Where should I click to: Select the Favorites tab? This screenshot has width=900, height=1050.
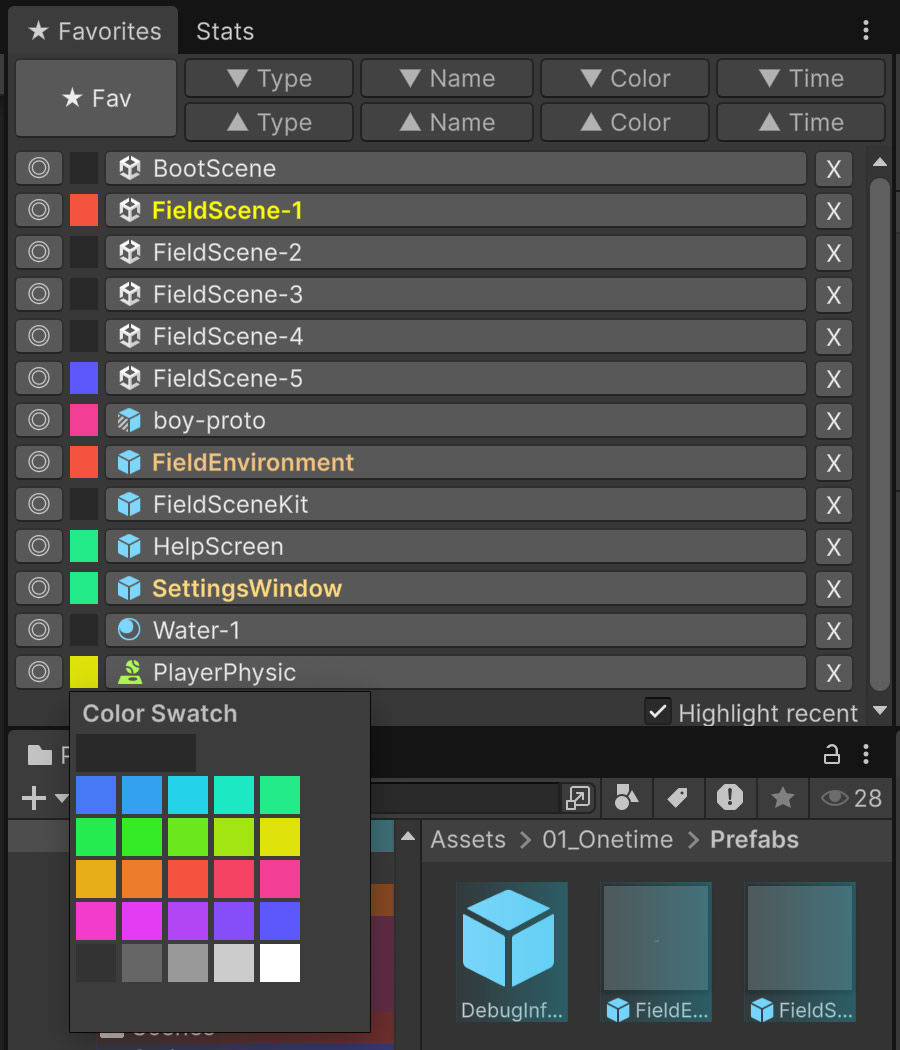94,31
